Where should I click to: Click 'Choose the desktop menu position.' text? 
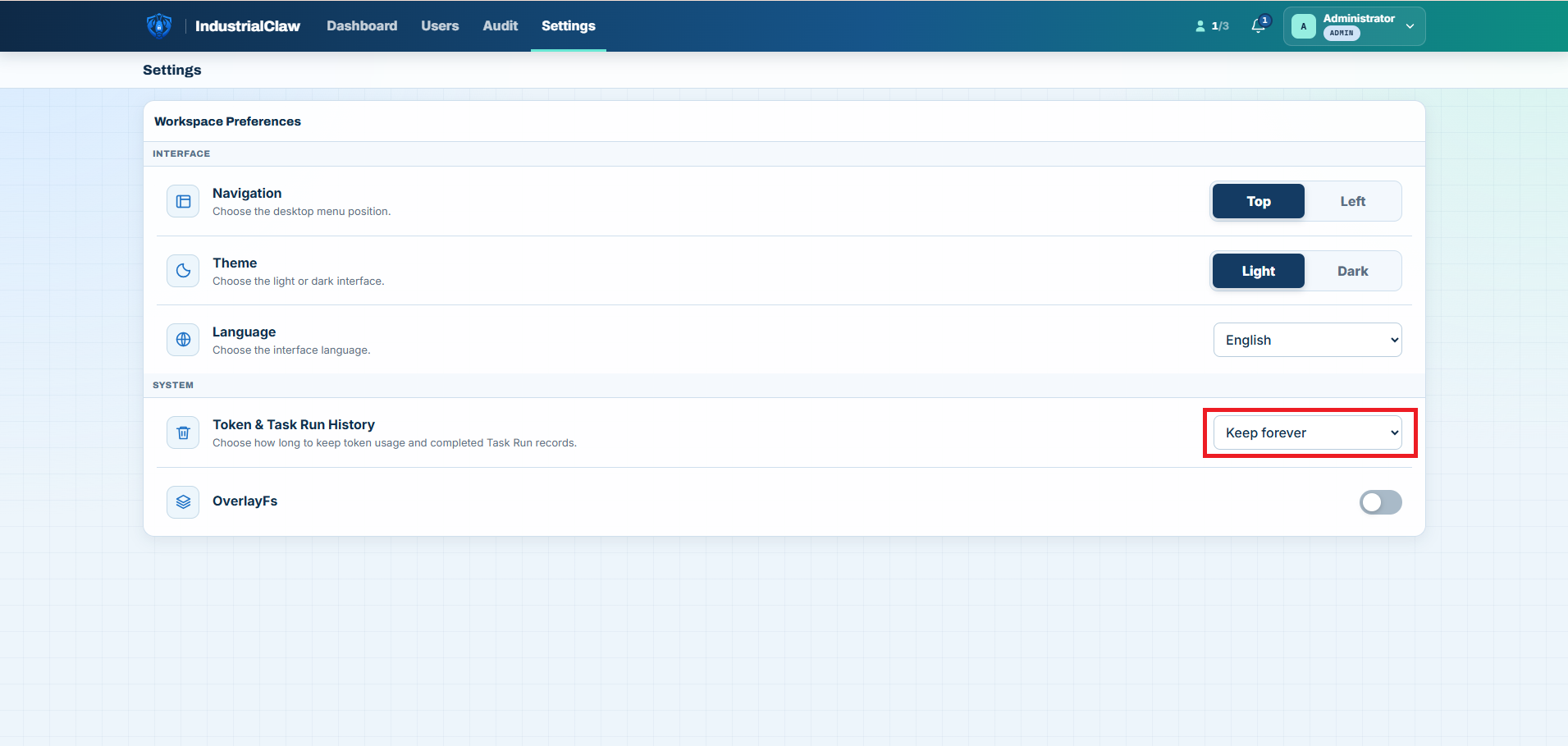pos(301,212)
